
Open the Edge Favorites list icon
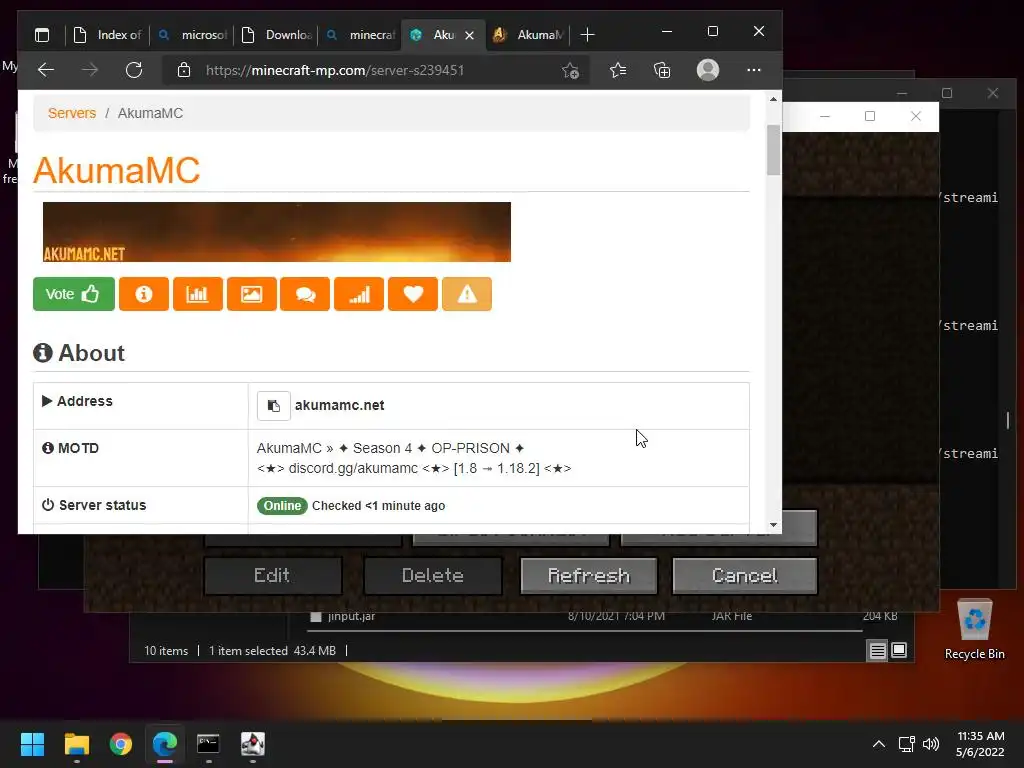coord(618,70)
